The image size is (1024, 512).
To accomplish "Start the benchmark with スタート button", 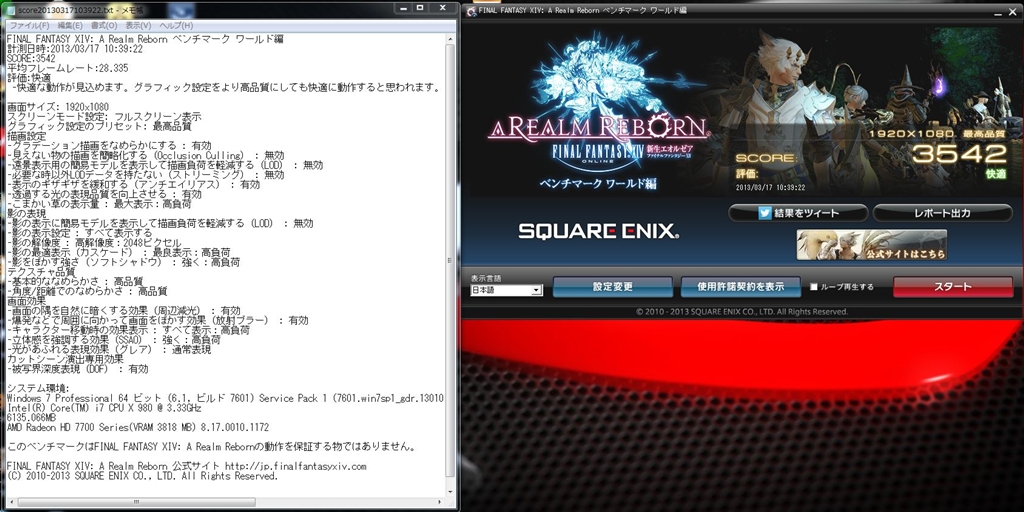I will coord(953,287).
